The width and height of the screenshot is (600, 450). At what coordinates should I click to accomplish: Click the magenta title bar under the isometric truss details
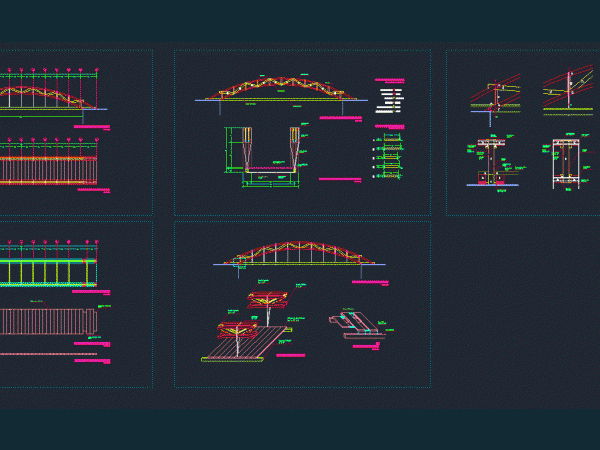tap(290, 355)
